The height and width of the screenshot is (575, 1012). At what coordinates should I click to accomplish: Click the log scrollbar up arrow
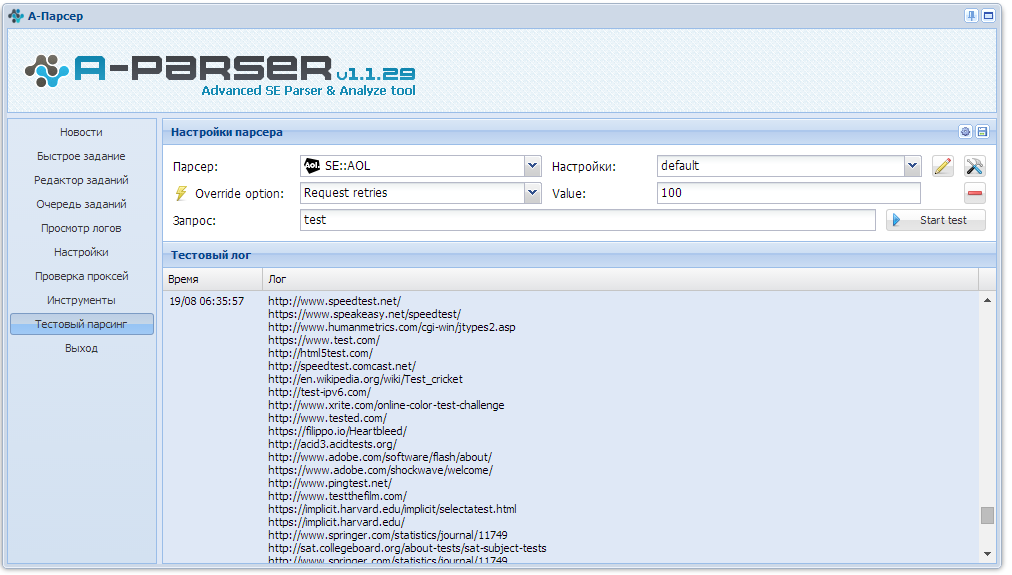point(987,300)
